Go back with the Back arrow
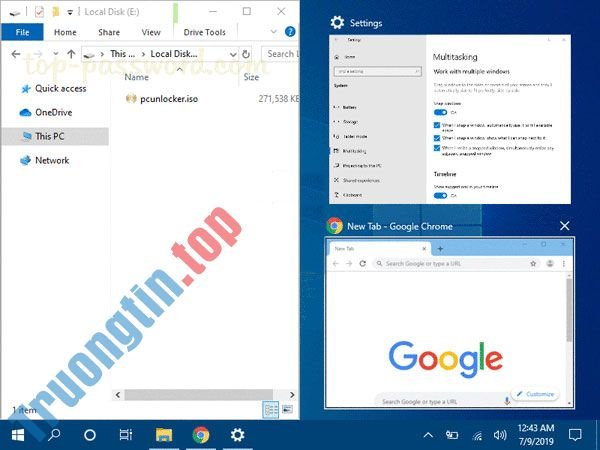The image size is (600, 450). [16, 54]
